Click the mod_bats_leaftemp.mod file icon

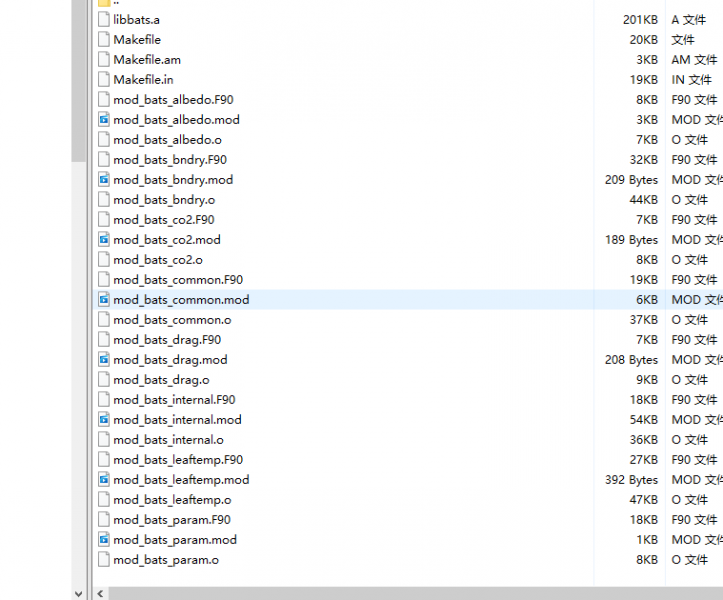(x=104, y=480)
